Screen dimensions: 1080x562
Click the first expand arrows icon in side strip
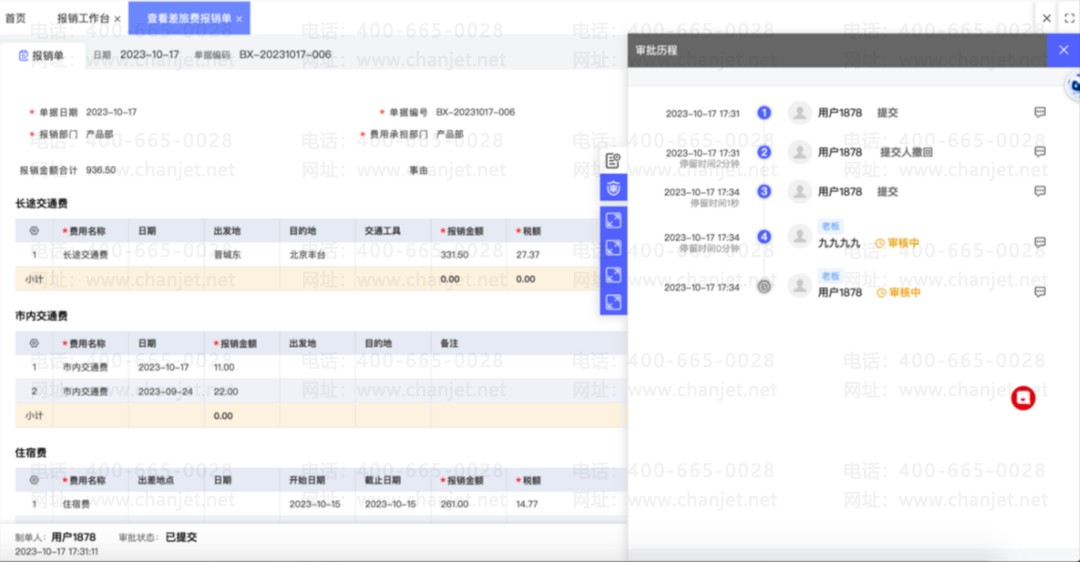click(x=613, y=220)
